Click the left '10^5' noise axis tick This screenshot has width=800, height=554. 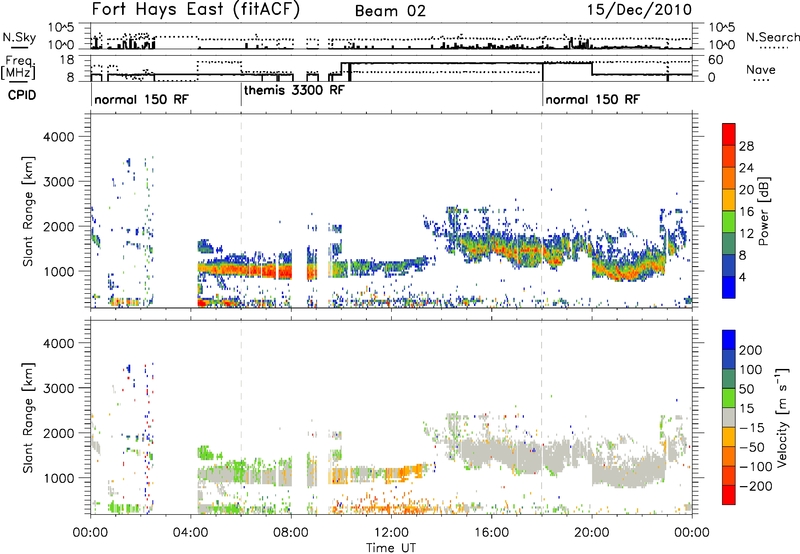(61, 28)
